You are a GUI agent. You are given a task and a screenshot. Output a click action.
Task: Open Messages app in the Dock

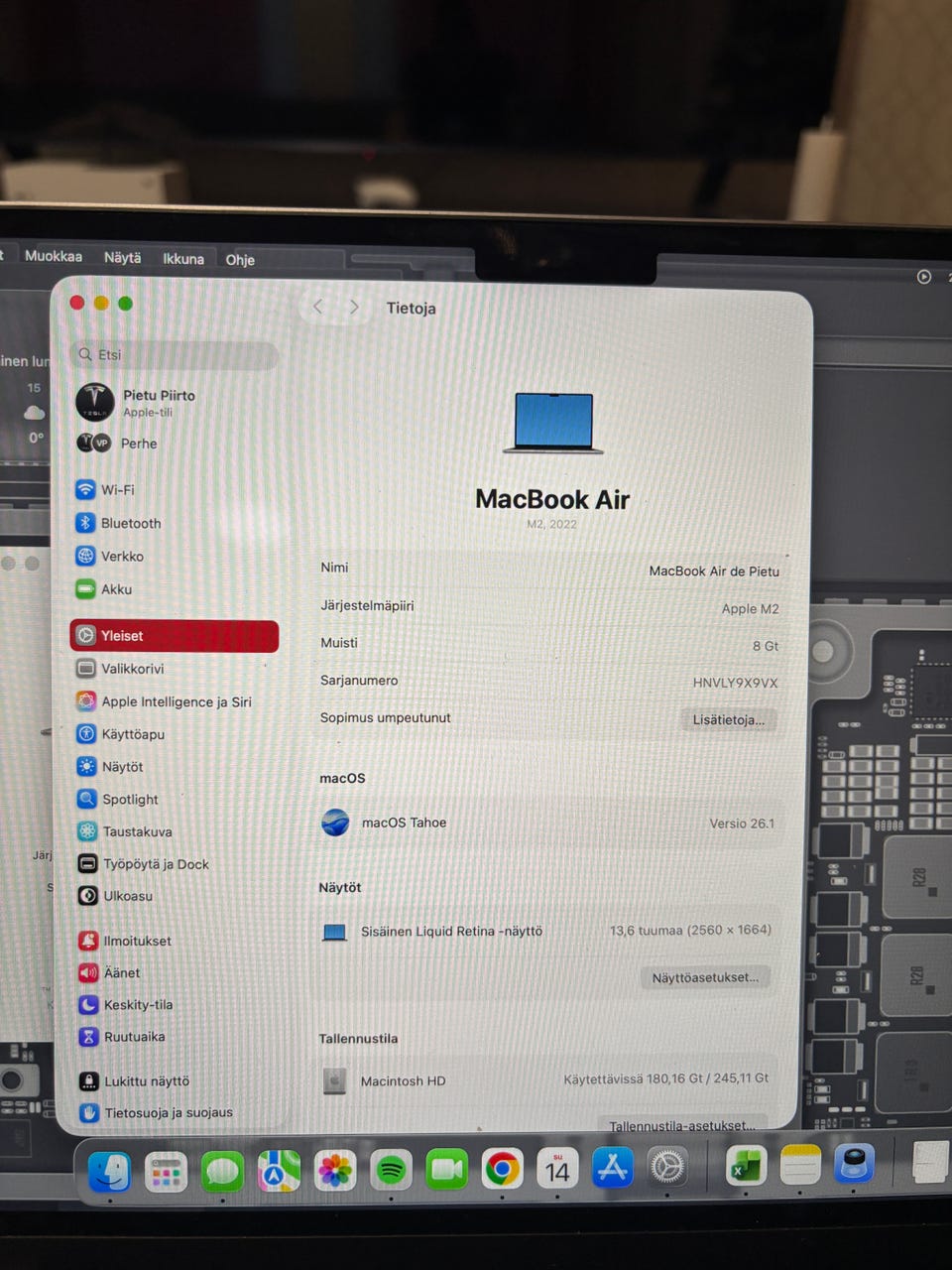(222, 1172)
